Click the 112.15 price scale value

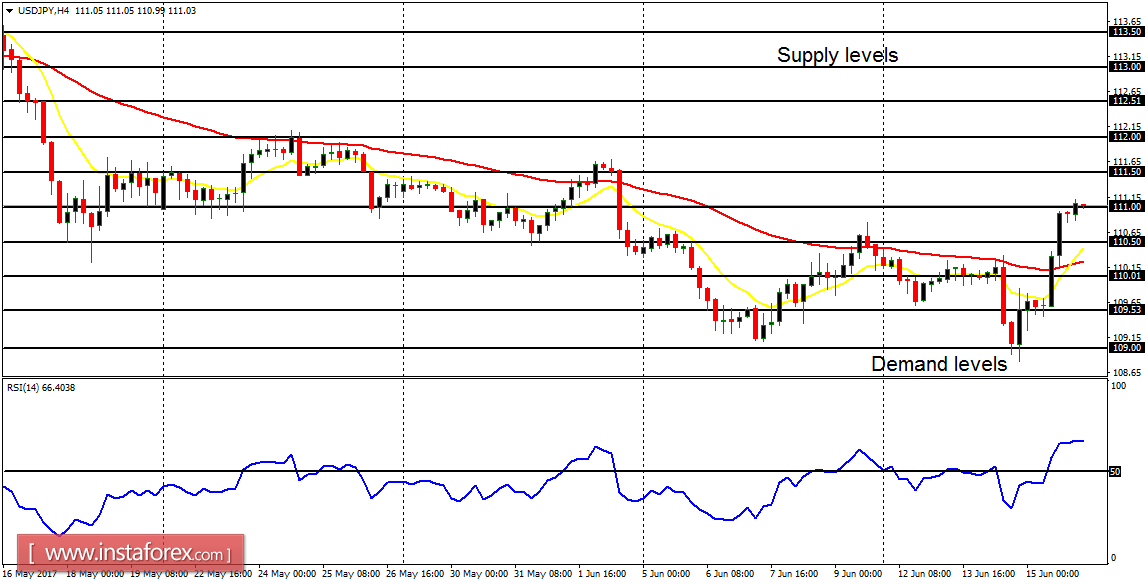[1127, 127]
